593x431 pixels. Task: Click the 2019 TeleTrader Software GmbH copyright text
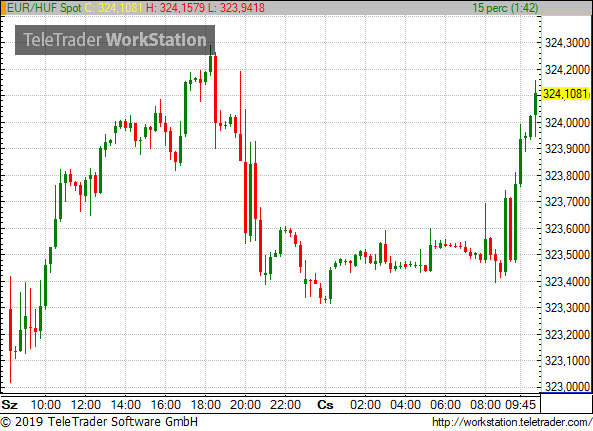tap(99, 422)
